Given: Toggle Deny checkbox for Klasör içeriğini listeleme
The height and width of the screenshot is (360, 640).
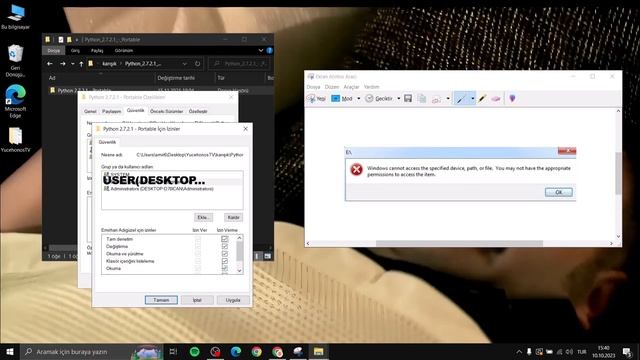Looking at the screenshot, I should tap(224, 261).
